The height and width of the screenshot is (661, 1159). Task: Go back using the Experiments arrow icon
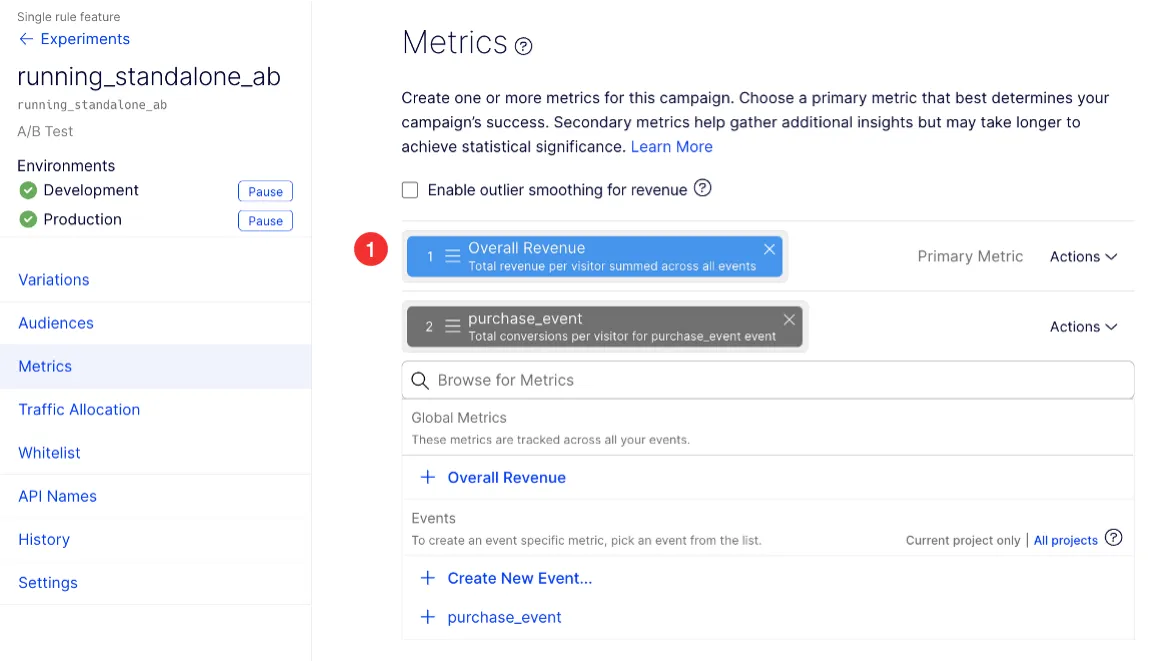coord(26,39)
